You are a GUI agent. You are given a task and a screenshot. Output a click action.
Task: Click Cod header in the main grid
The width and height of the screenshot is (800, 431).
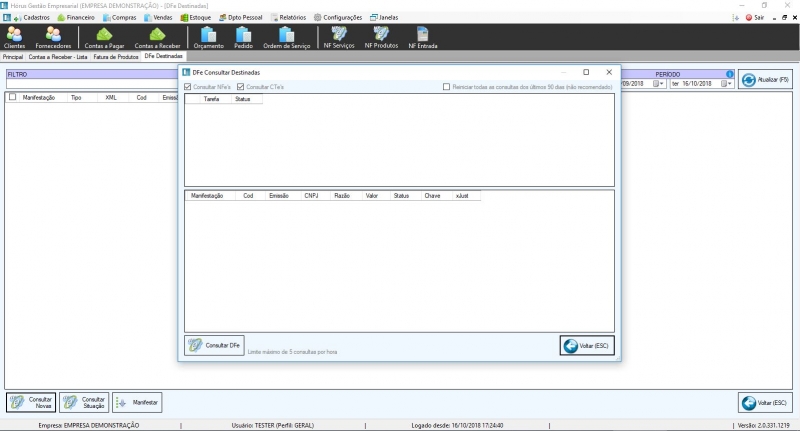[x=141, y=97]
